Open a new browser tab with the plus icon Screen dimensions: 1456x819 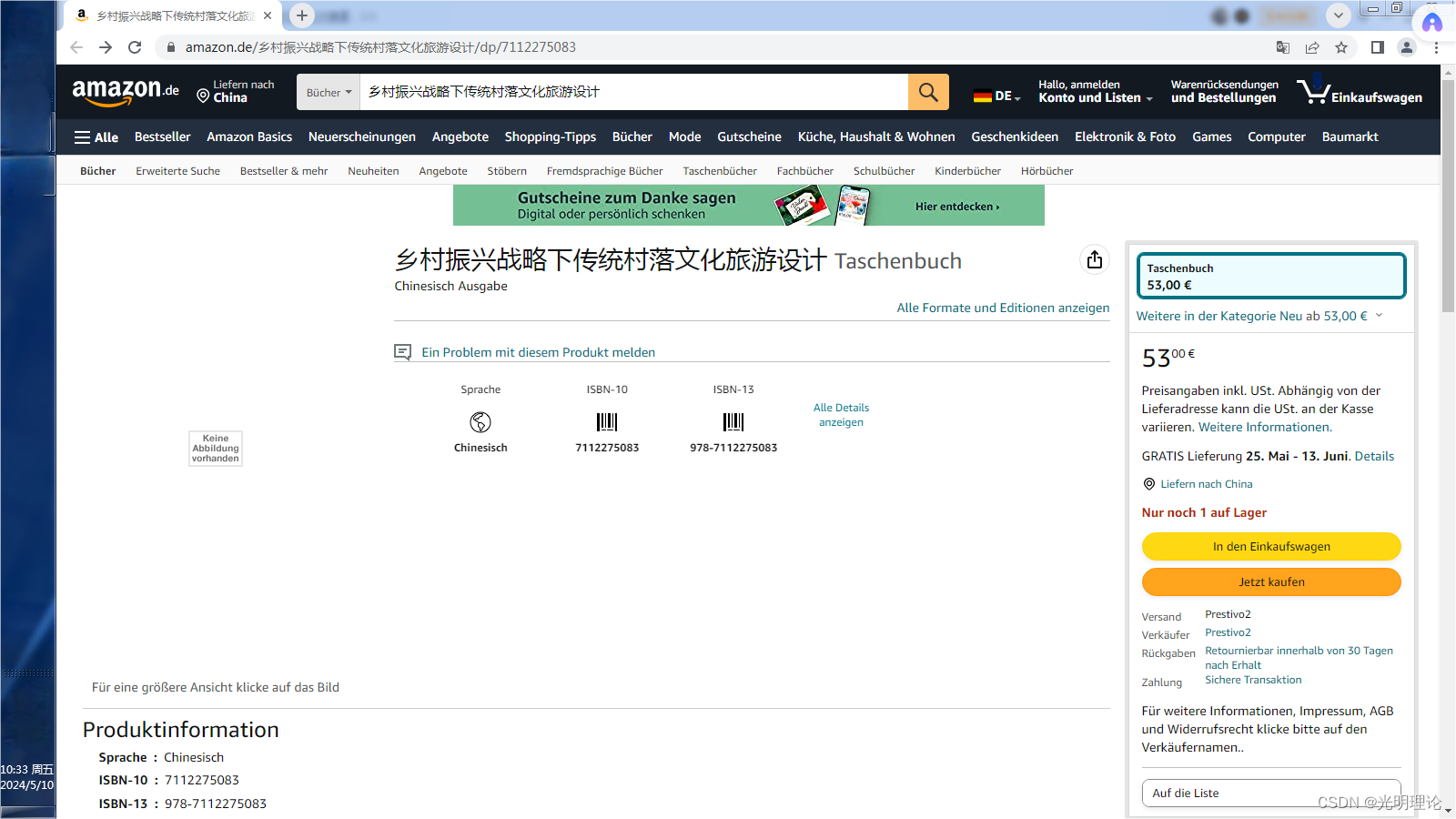[302, 15]
